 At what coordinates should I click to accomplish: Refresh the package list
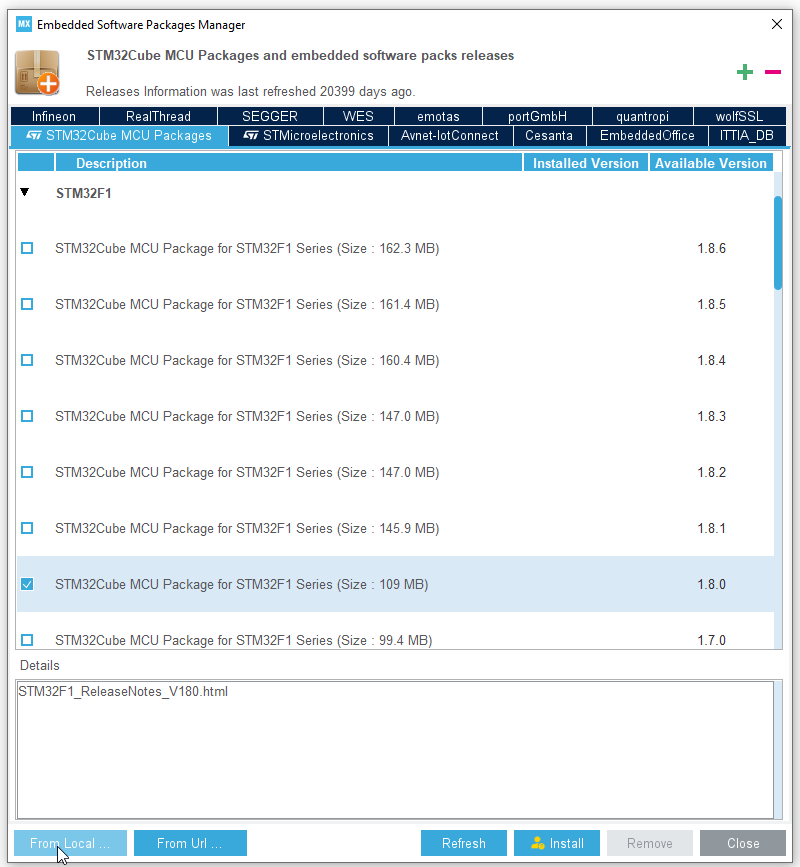pos(464,843)
